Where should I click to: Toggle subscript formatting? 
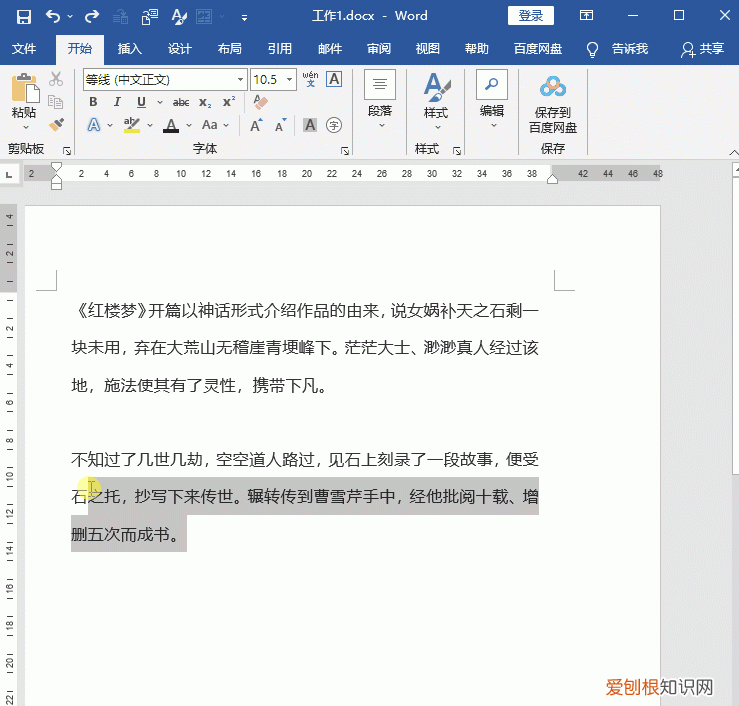pyautogui.click(x=205, y=102)
